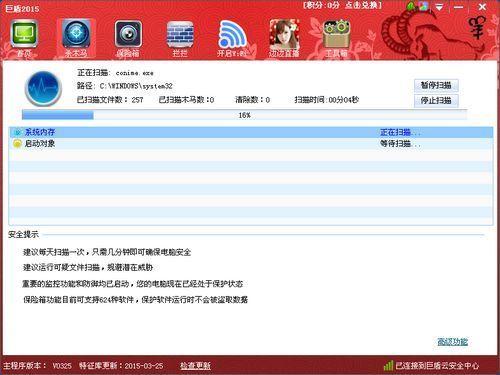Click the 积分:0分 score text
This screenshot has width=500, height=375.
coord(322,5)
